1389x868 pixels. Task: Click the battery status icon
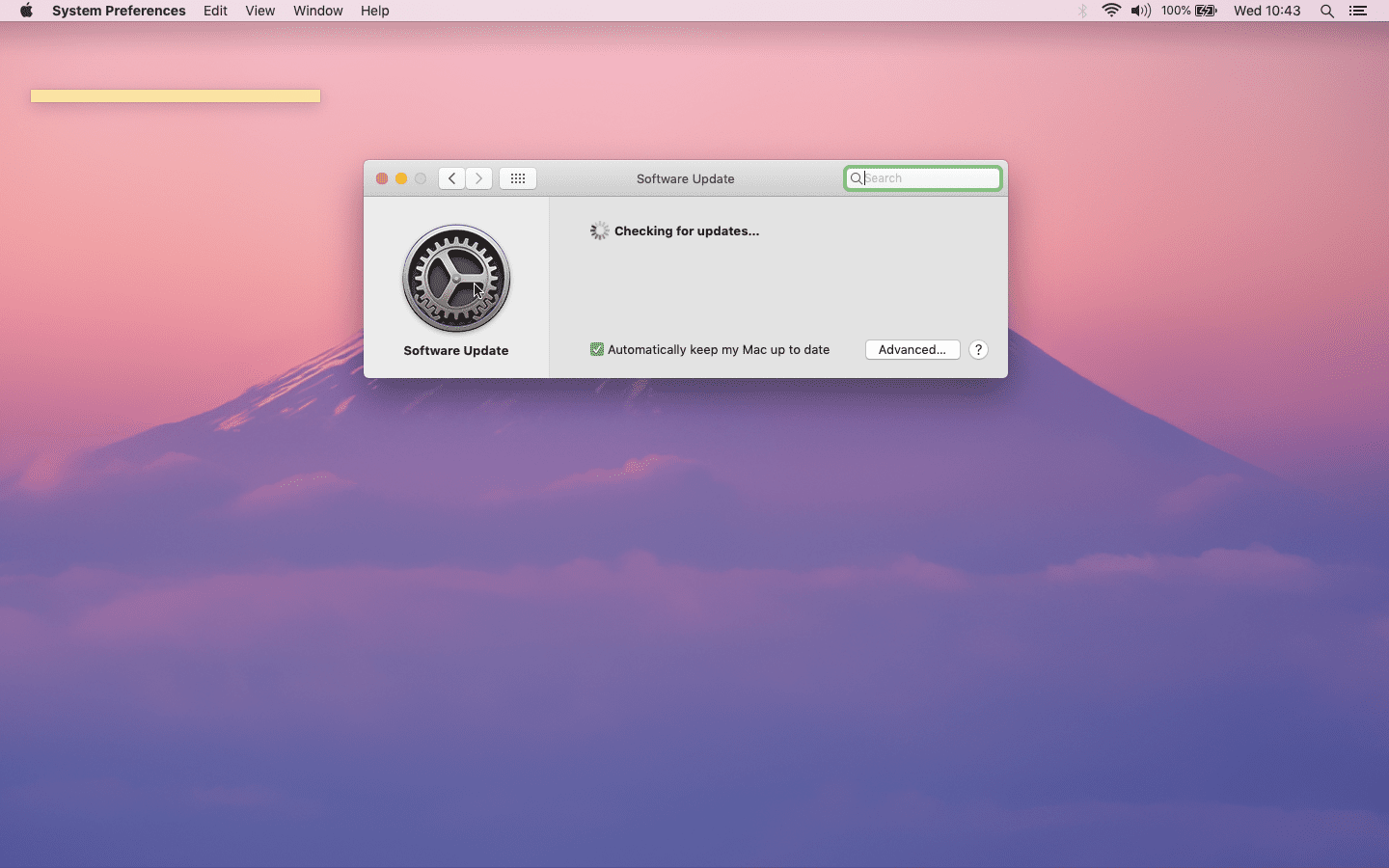[x=1206, y=11]
